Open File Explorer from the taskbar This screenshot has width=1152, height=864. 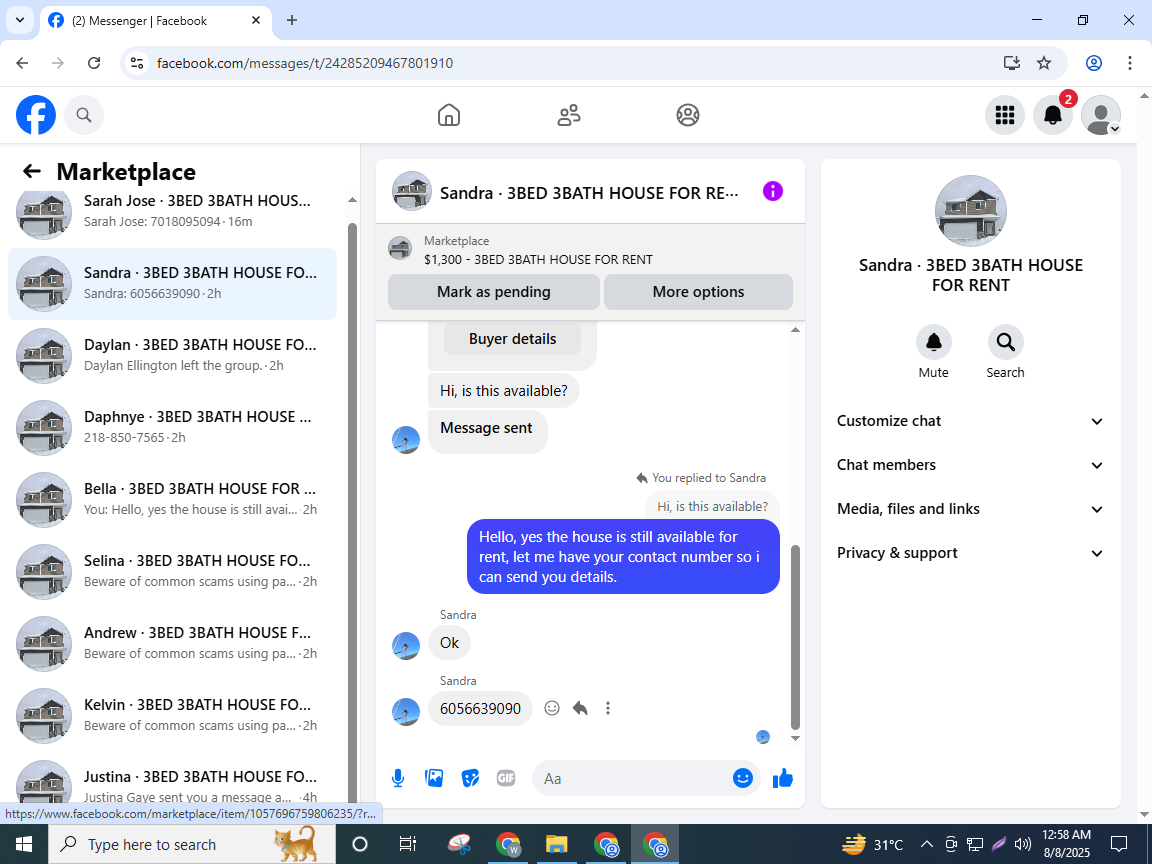(x=556, y=844)
